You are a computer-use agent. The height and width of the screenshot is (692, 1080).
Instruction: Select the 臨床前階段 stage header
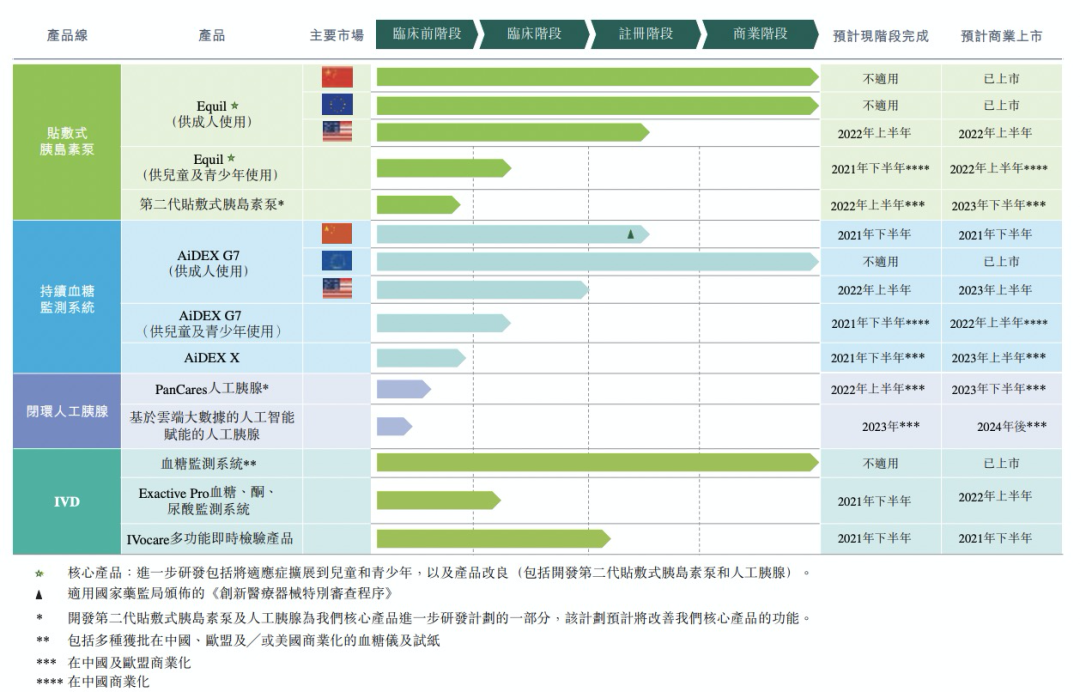(x=426, y=34)
